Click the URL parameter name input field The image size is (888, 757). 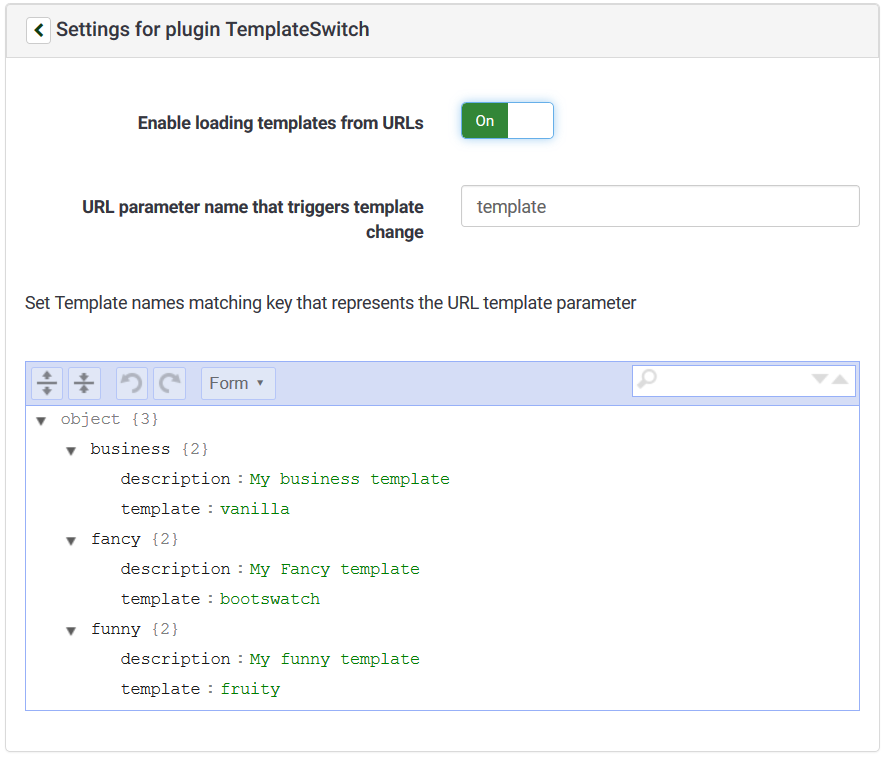click(659, 207)
